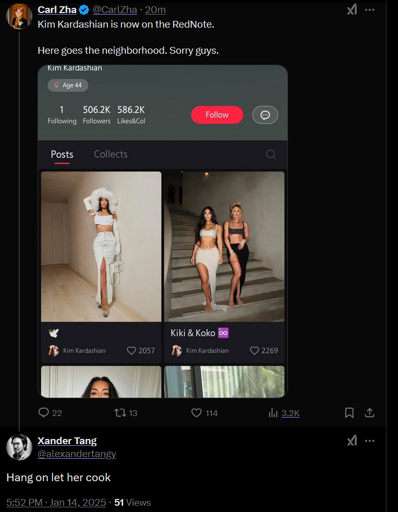This screenshot has height=512, width=398.
Task: Bookmark Carl Zha's post
Action: (x=349, y=413)
